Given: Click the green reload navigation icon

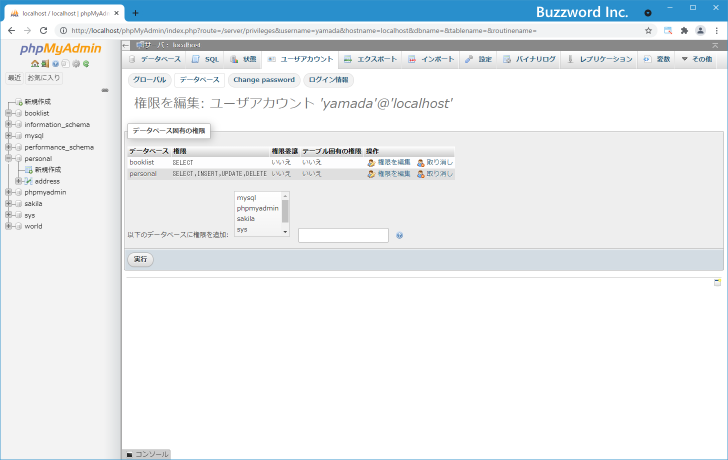Looking at the screenshot, I should 86,64.
